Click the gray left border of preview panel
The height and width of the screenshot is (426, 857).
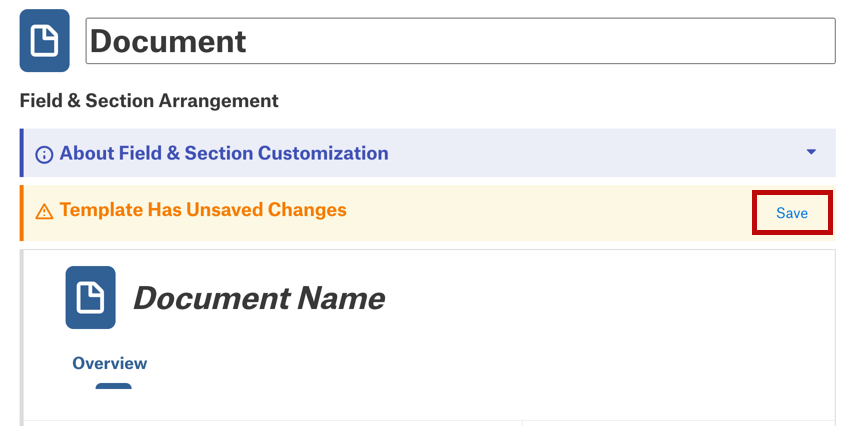click(22, 337)
